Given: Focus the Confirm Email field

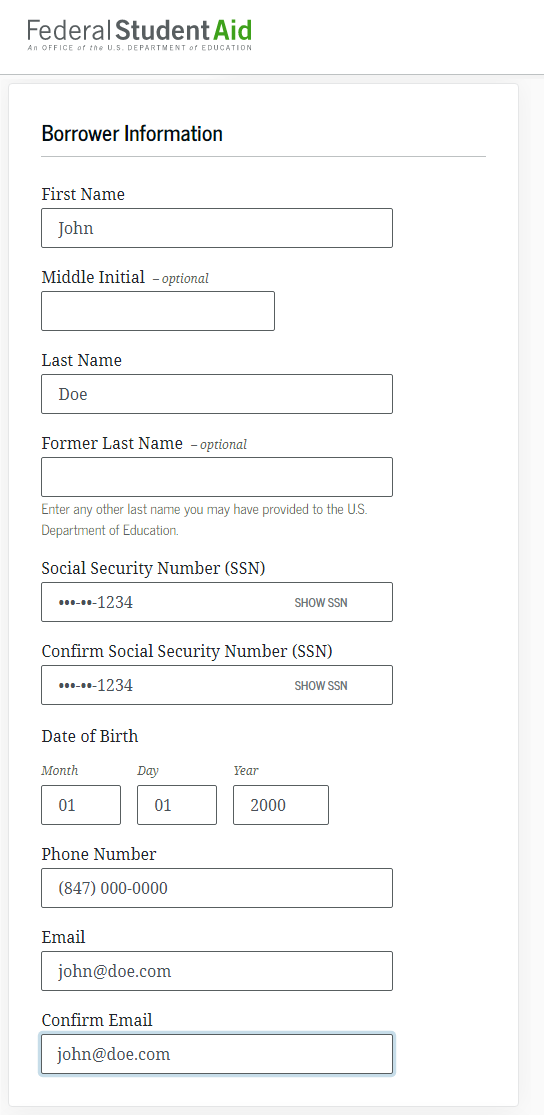Looking at the screenshot, I should pyautogui.click(x=217, y=1054).
